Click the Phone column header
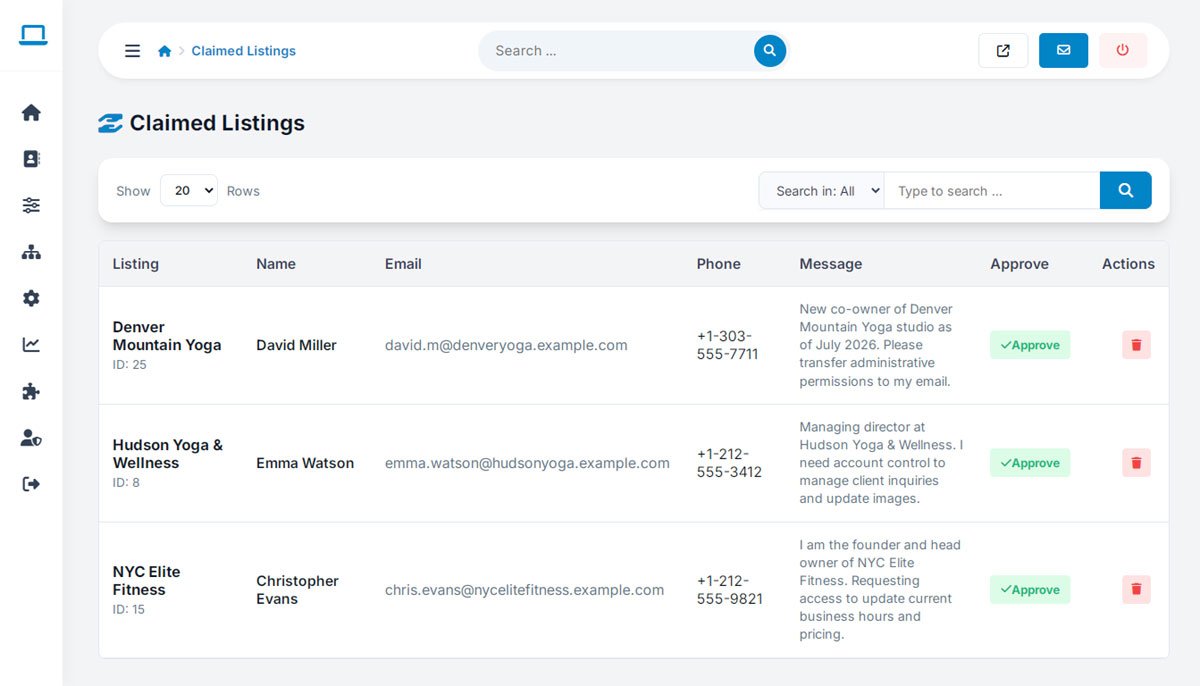The image size is (1200, 686). tap(719, 264)
